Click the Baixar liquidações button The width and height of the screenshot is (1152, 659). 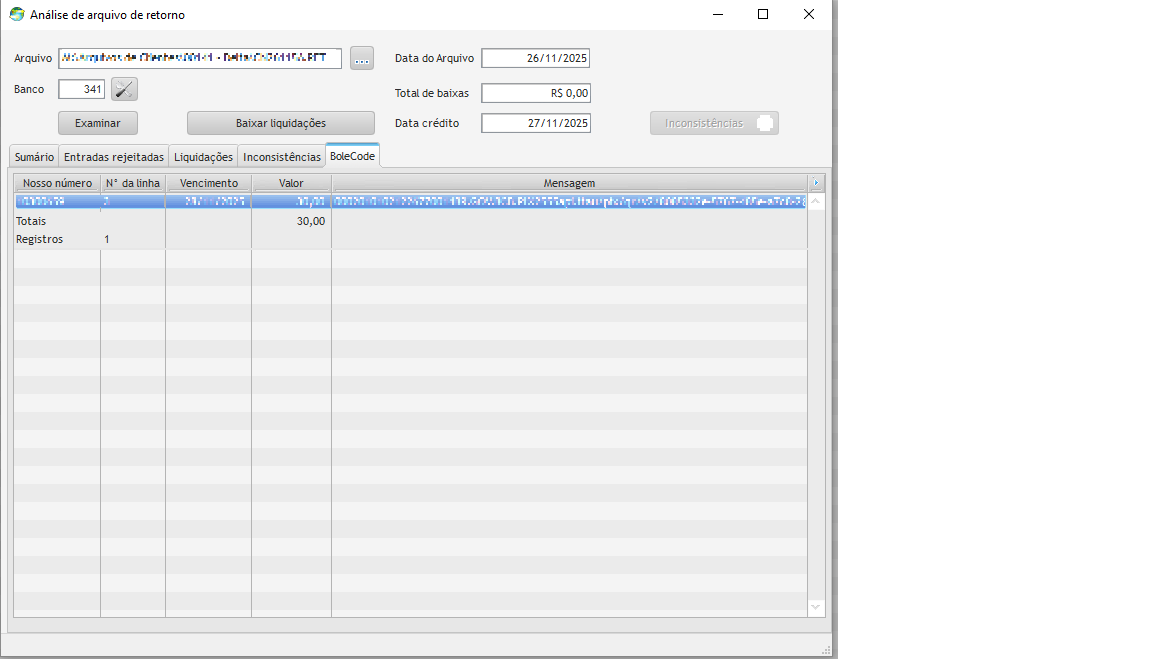280,123
